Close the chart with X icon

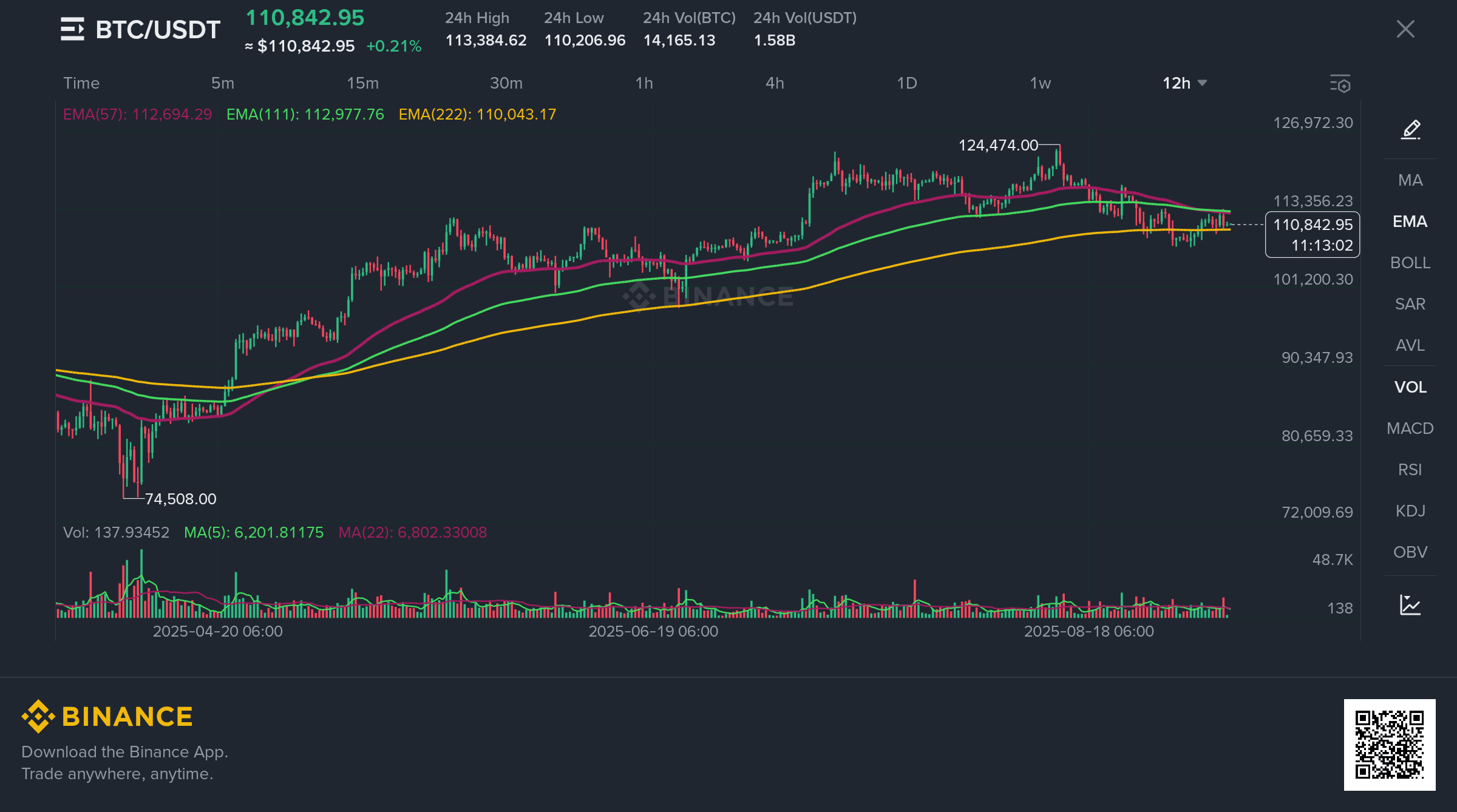tap(1405, 29)
